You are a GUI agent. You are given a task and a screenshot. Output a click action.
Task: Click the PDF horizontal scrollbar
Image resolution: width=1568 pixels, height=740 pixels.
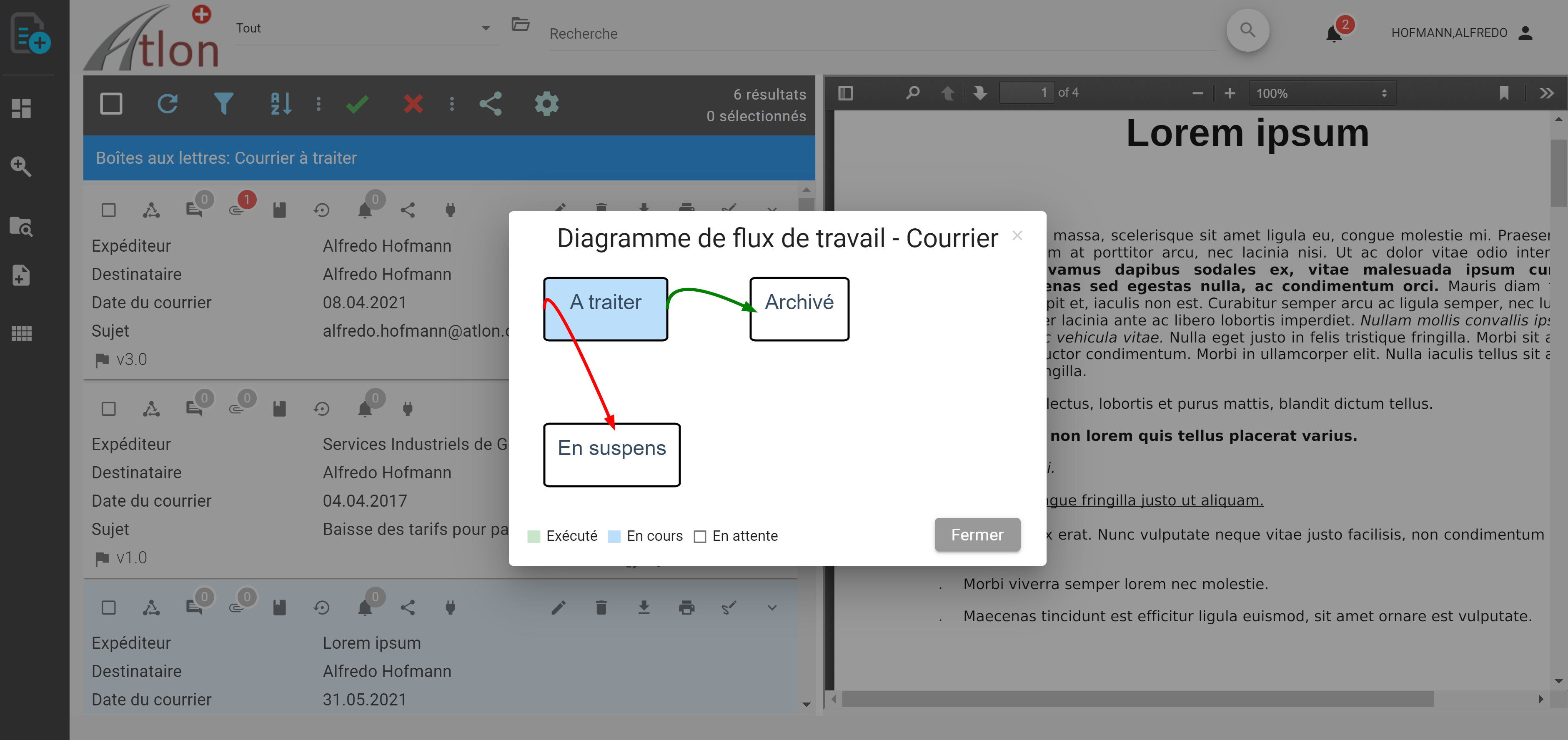pyautogui.click(x=1137, y=699)
